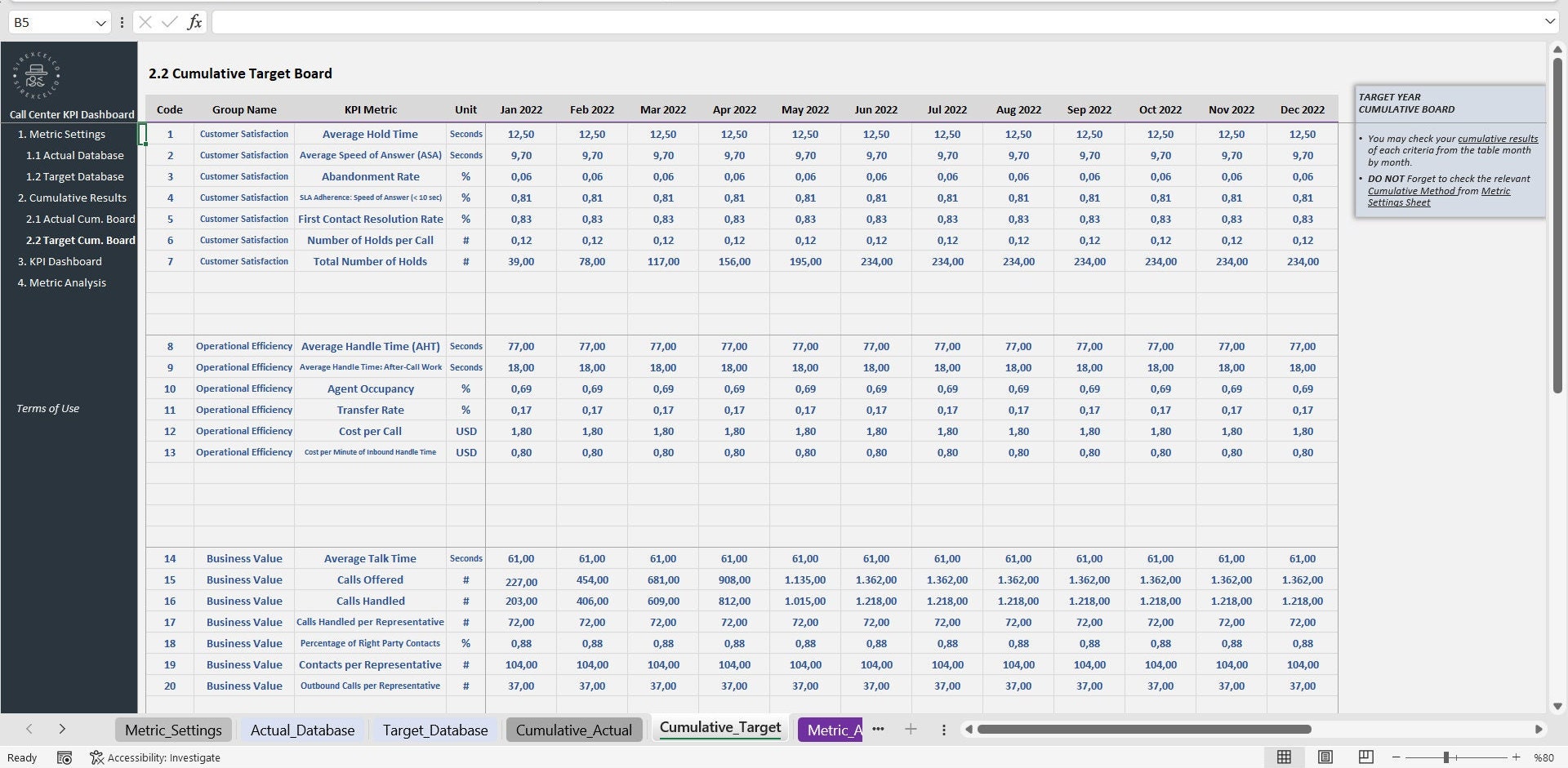Click the %80 zoom level indicator
Viewport: 1568px width, 768px height.
tap(1543, 757)
